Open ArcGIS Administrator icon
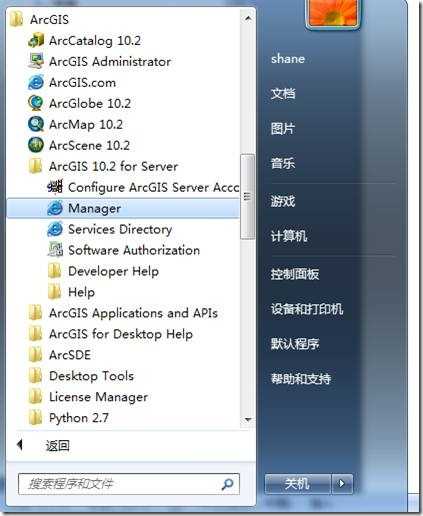The width and height of the screenshot is (423, 516). pos(36,61)
